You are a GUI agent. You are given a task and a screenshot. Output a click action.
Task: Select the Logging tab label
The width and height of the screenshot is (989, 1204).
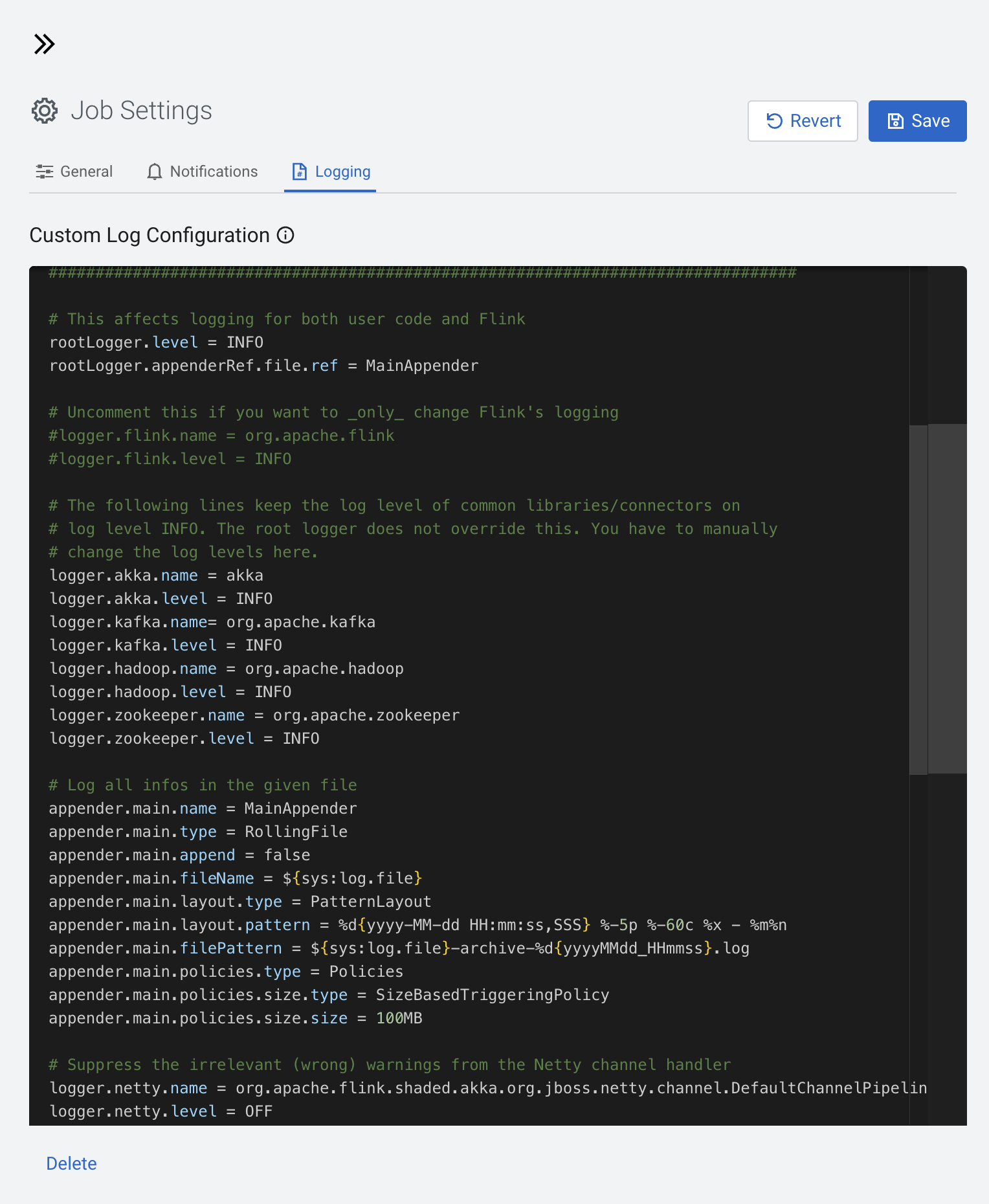tap(342, 172)
